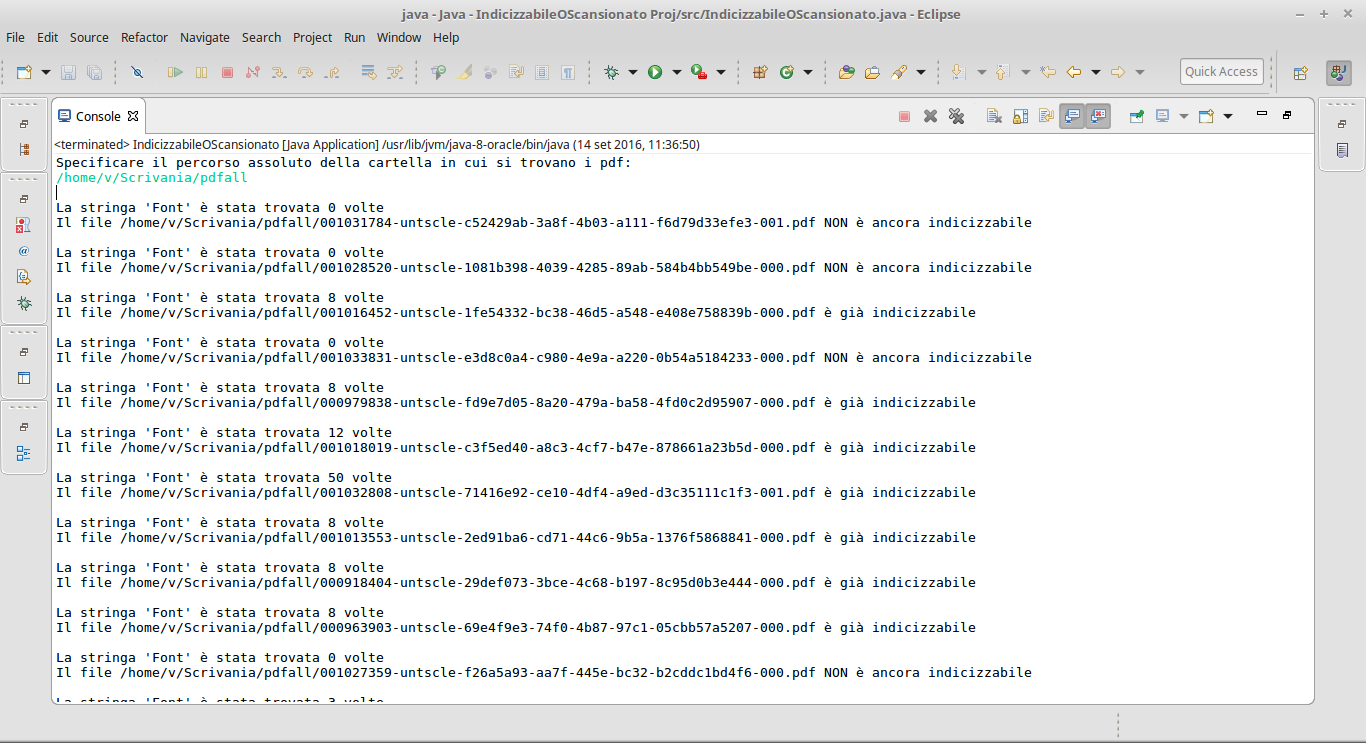Image resolution: width=1366 pixels, height=743 pixels.
Task: Open the Display Selected Console dropdown
Action: click(x=1184, y=116)
